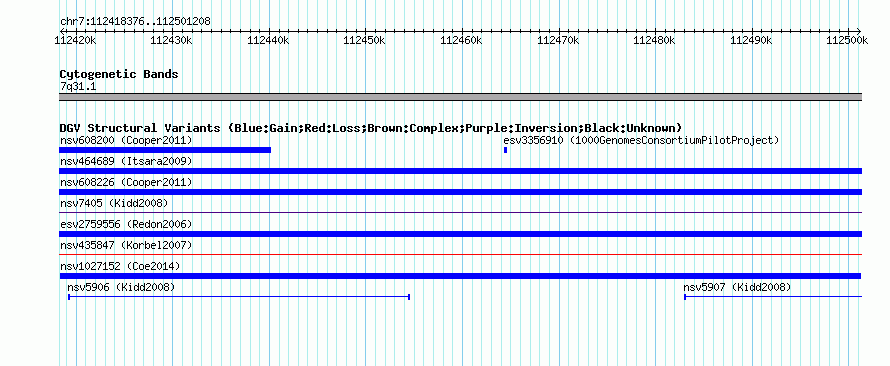This screenshot has height=366, width=890.
Task: Click the 112440k ruler position
Action: [x=268, y=40]
